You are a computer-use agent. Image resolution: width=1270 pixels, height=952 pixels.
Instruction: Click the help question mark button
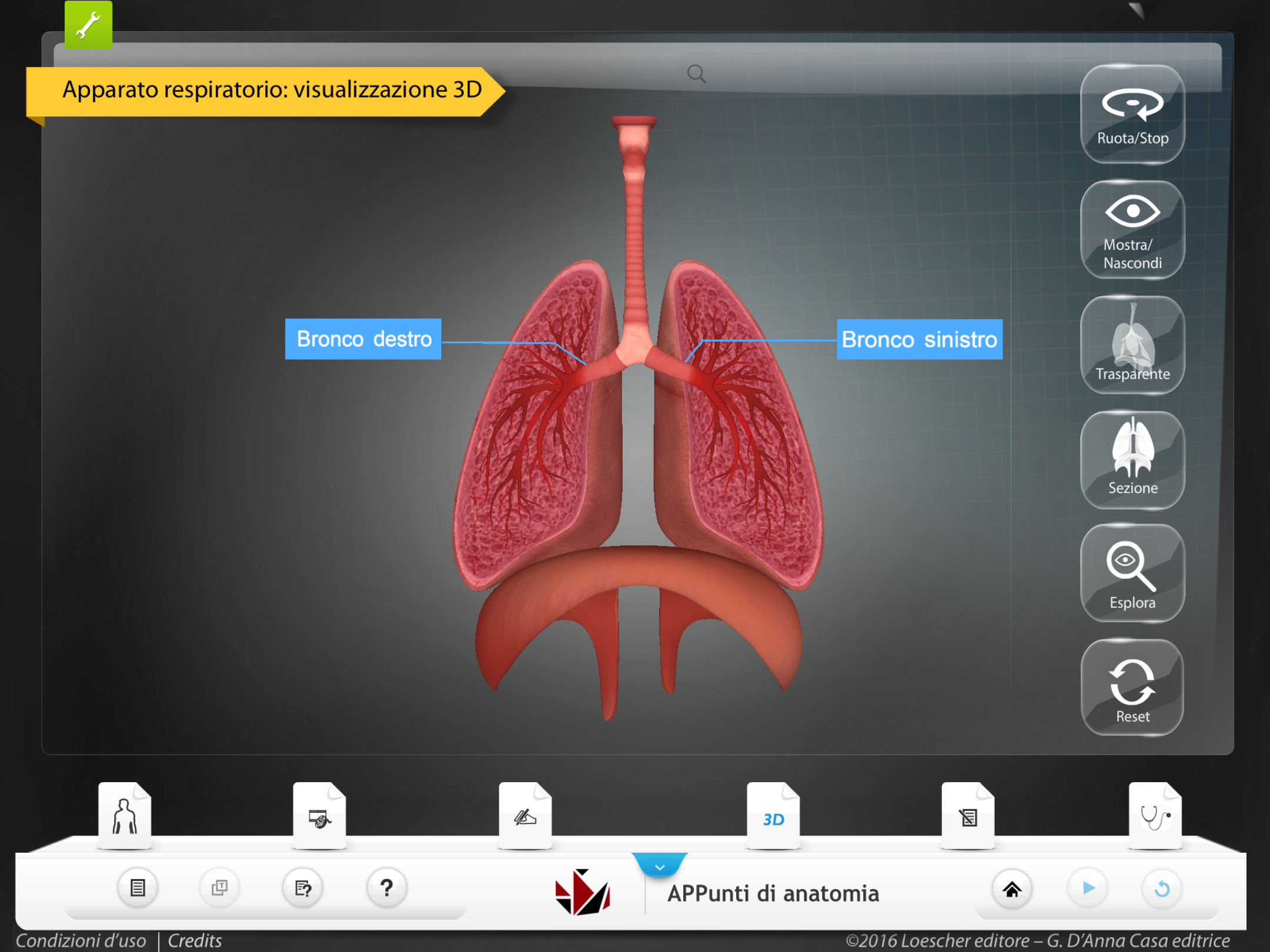(386, 887)
